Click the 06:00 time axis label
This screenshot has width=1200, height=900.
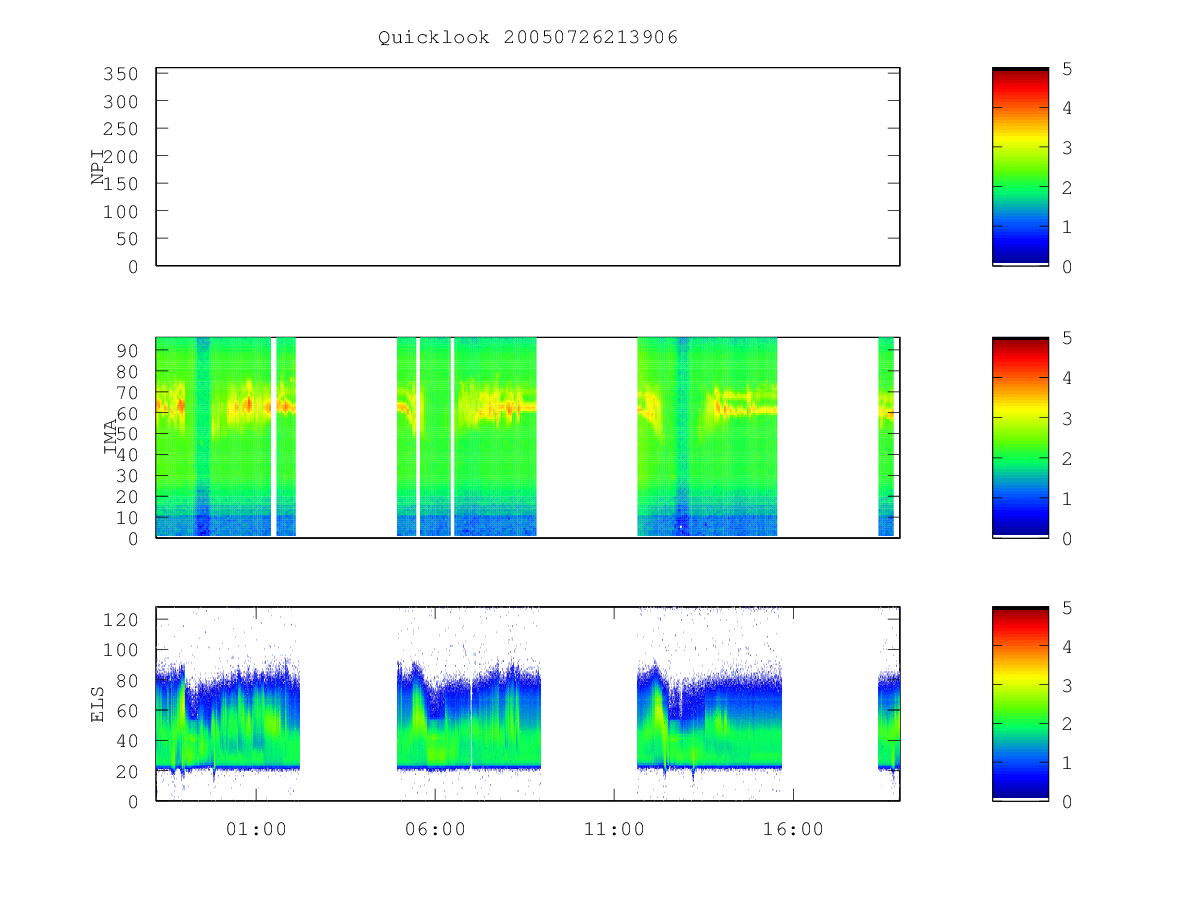[436, 829]
